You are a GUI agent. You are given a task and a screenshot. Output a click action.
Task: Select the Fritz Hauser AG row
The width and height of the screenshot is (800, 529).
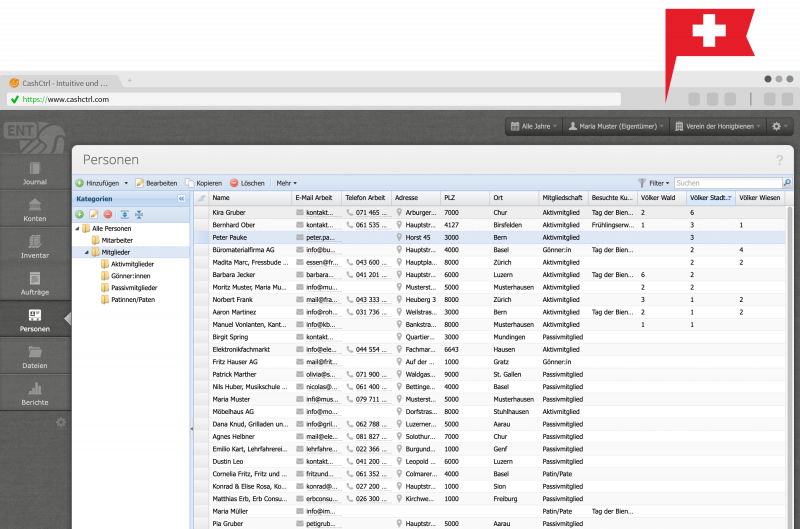pyautogui.click(x=489, y=362)
